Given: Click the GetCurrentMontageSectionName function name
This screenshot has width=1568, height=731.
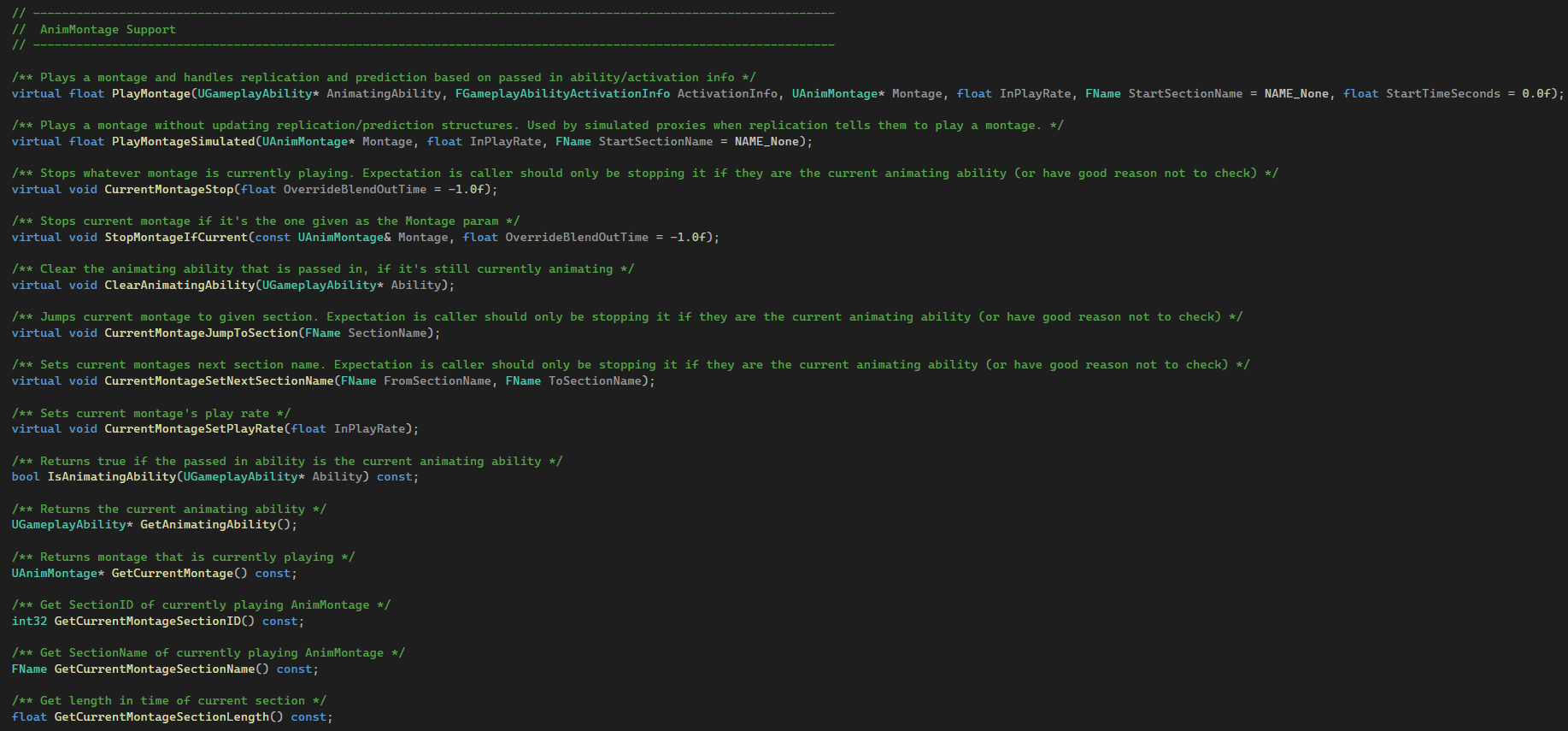Looking at the screenshot, I should (x=155, y=669).
